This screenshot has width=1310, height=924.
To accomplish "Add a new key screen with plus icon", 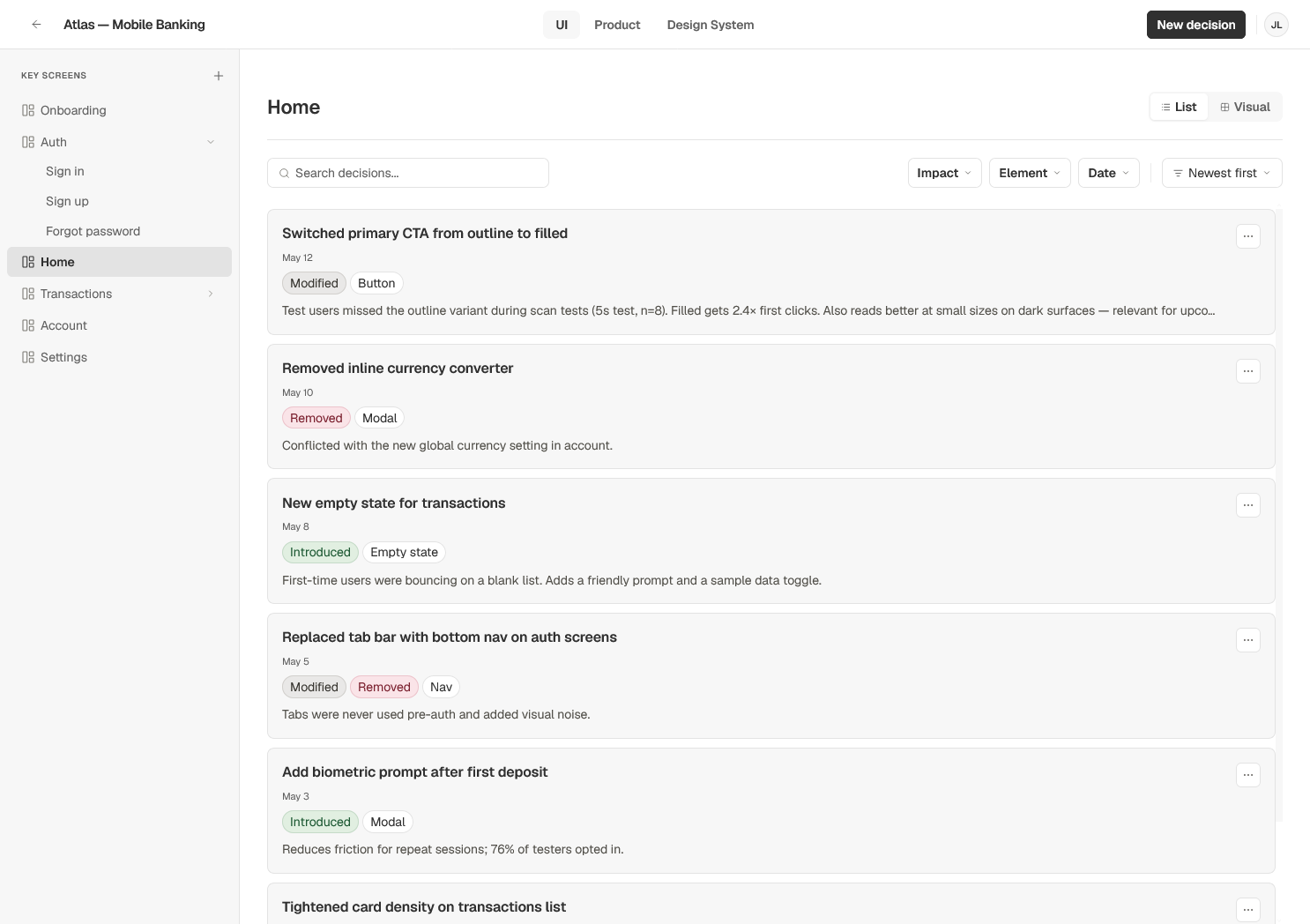I will (x=219, y=76).
